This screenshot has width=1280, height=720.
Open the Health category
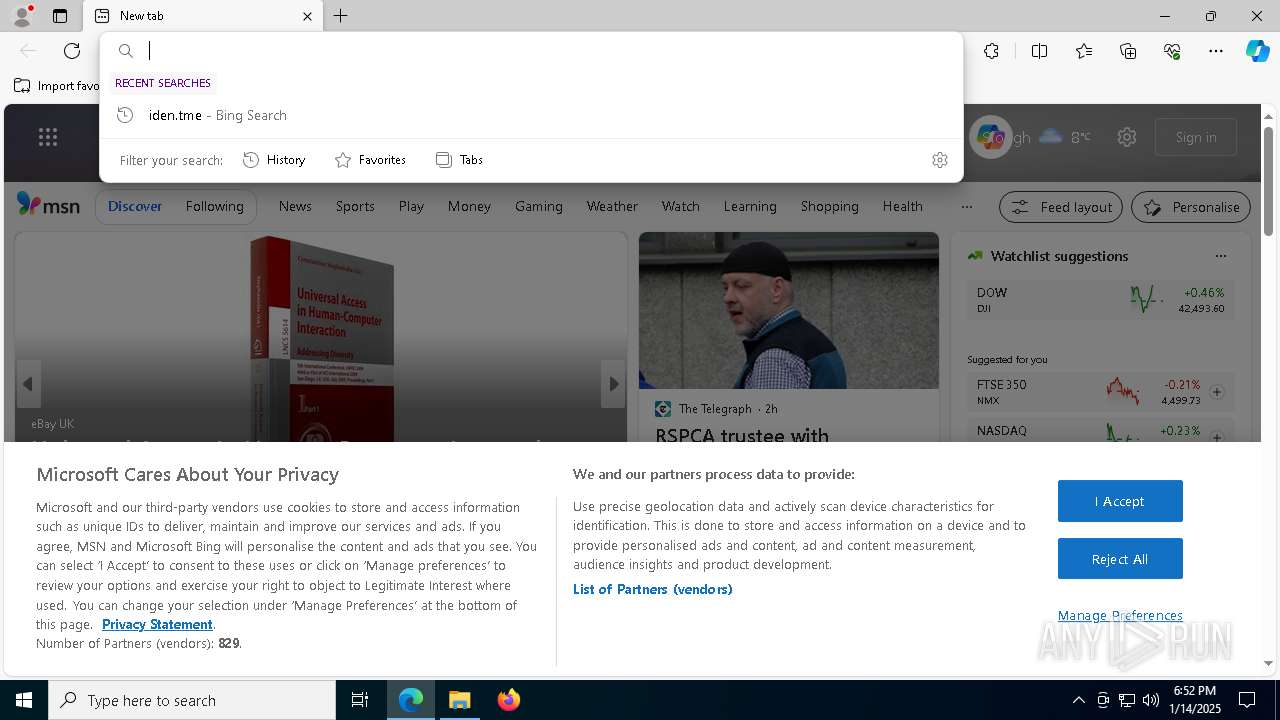[902, 206]
